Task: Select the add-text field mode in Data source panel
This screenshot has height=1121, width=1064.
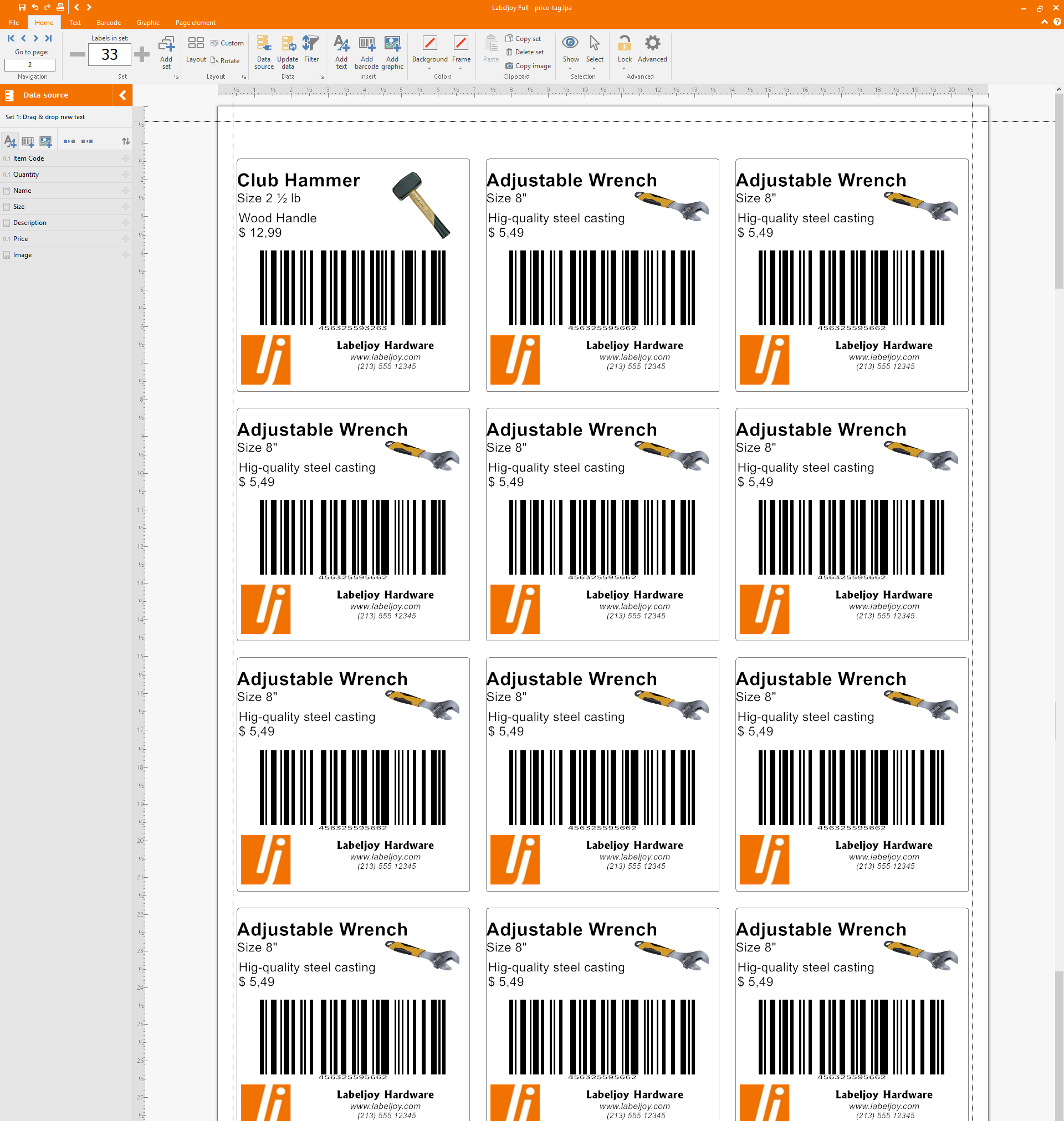Action: [10, 141]
